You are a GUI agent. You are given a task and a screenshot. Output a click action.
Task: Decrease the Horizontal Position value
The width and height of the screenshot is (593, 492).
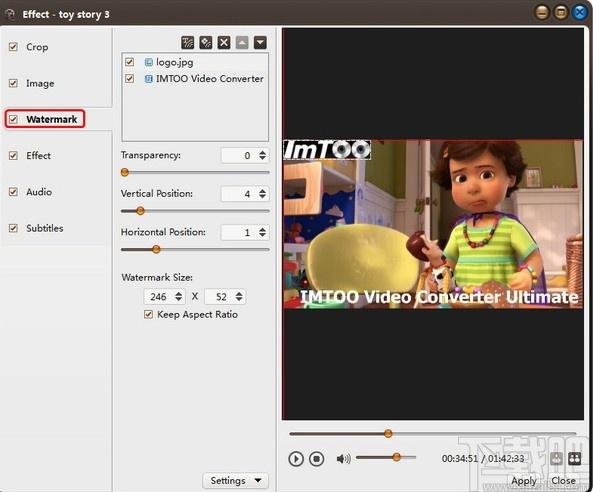pyautogui.click(x=262, y=235)
